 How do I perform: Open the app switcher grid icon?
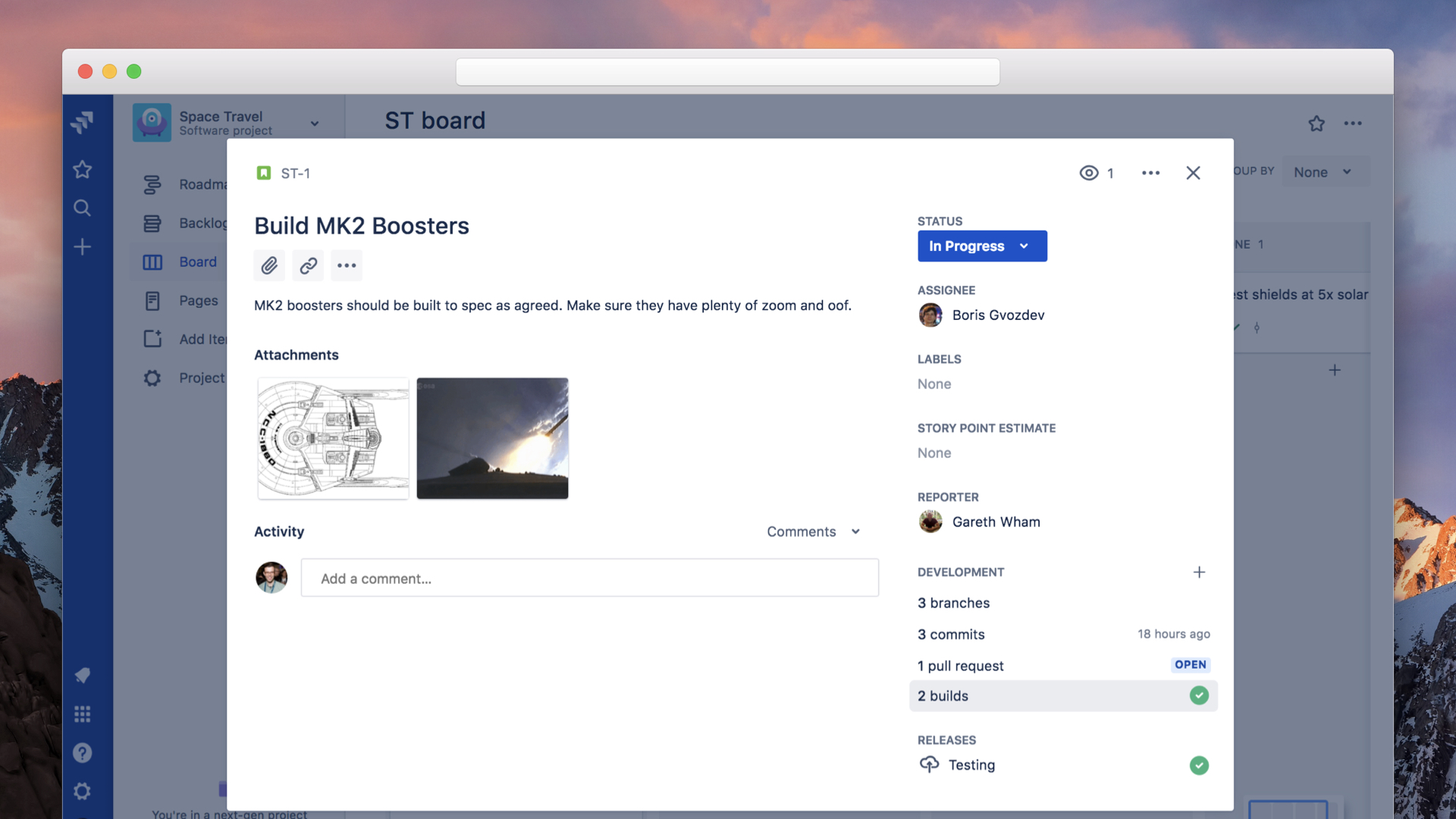coord(82,714)
